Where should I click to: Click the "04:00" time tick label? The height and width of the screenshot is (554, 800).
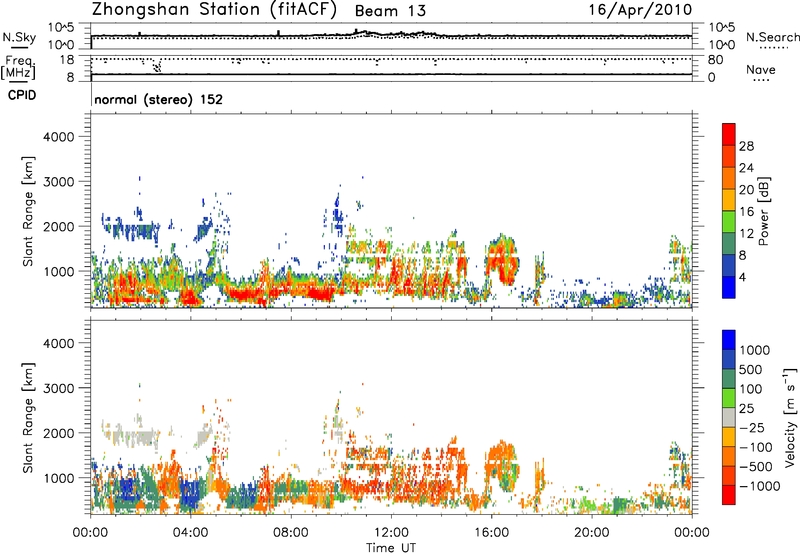(x=191, y=533)
